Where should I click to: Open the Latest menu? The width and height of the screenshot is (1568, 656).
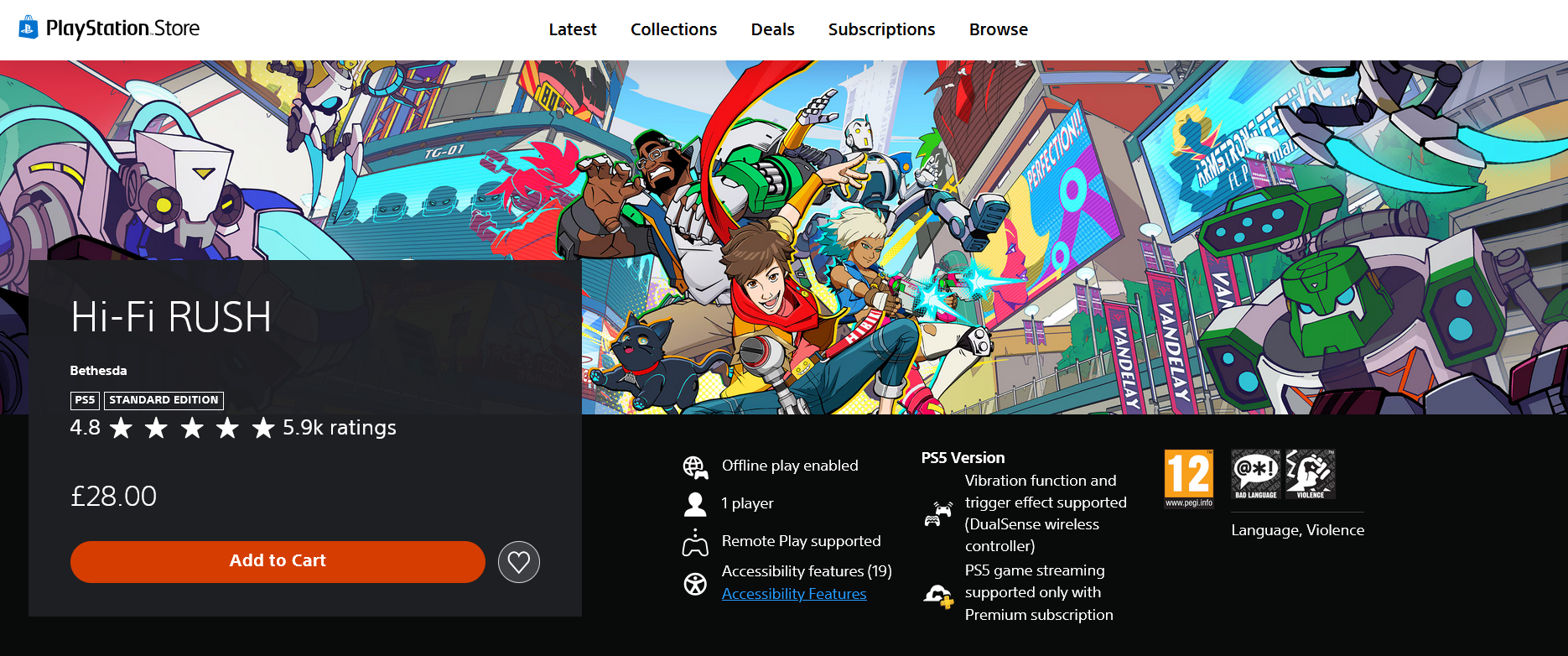tap(572, 29)
